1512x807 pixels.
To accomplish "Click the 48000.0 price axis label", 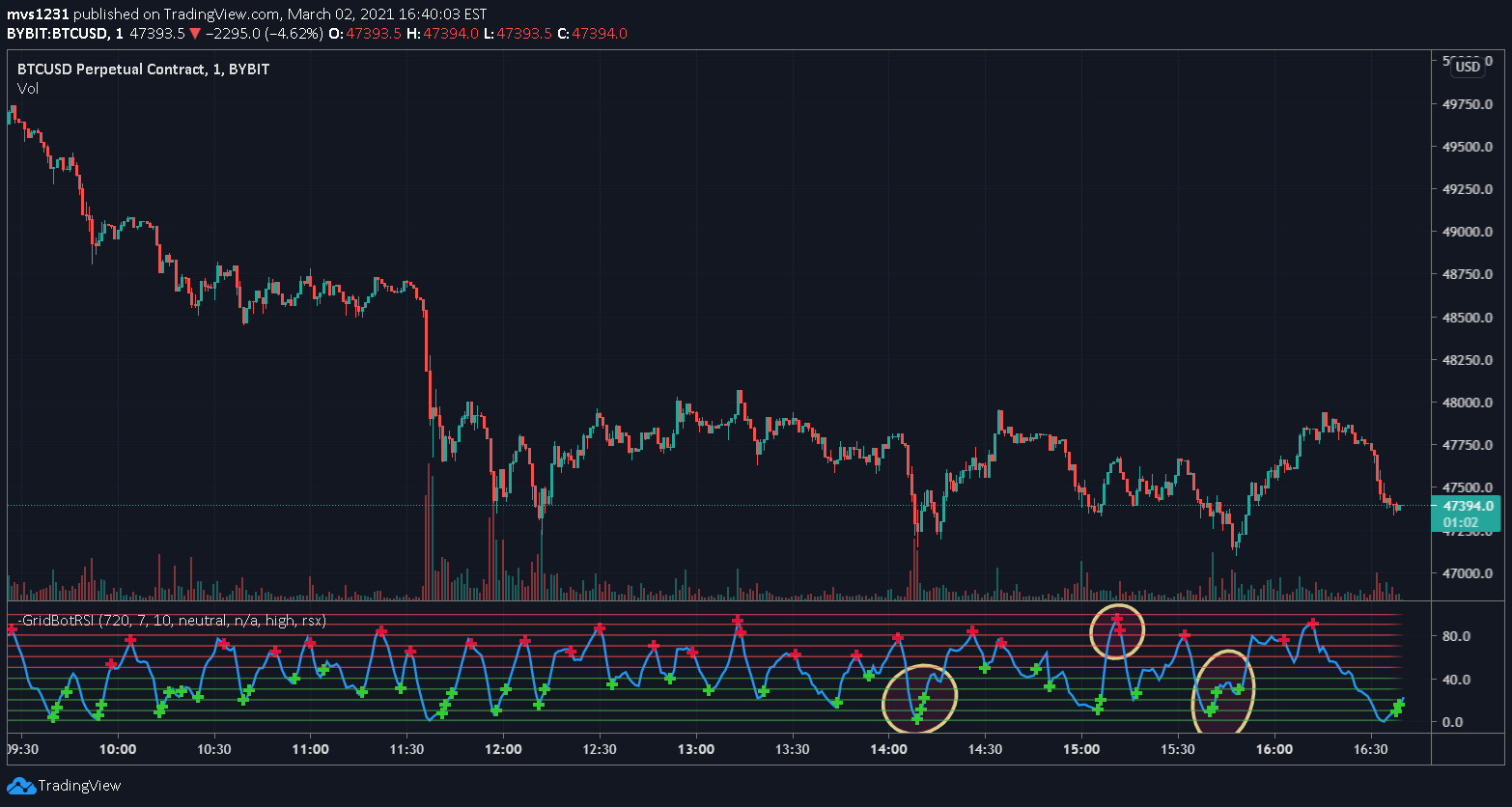I will pyautogui.click(x=1468, y=403).
